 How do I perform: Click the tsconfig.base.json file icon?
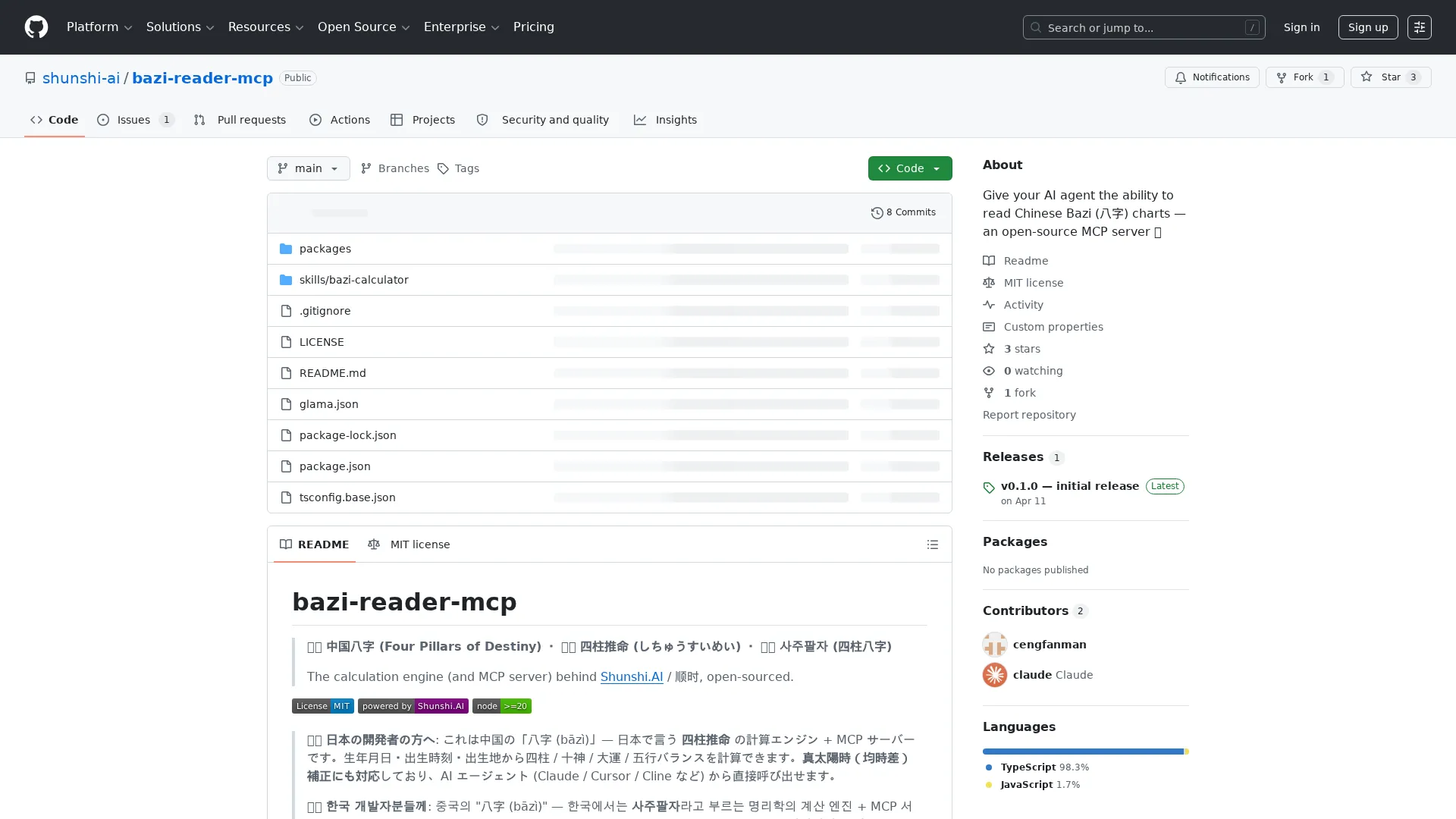(x=286, y=497)
